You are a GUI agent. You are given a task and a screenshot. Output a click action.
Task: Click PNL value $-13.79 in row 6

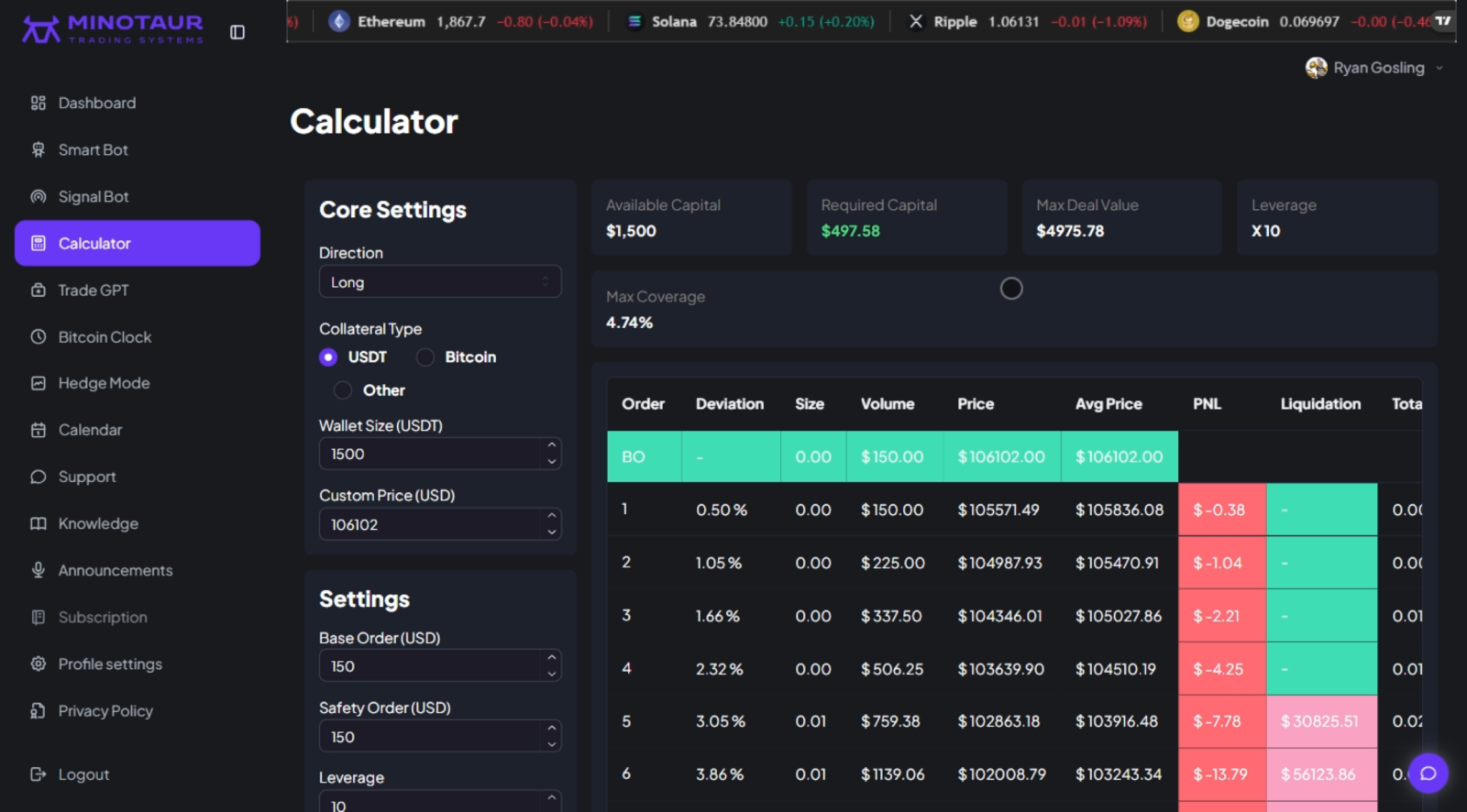1220,774
